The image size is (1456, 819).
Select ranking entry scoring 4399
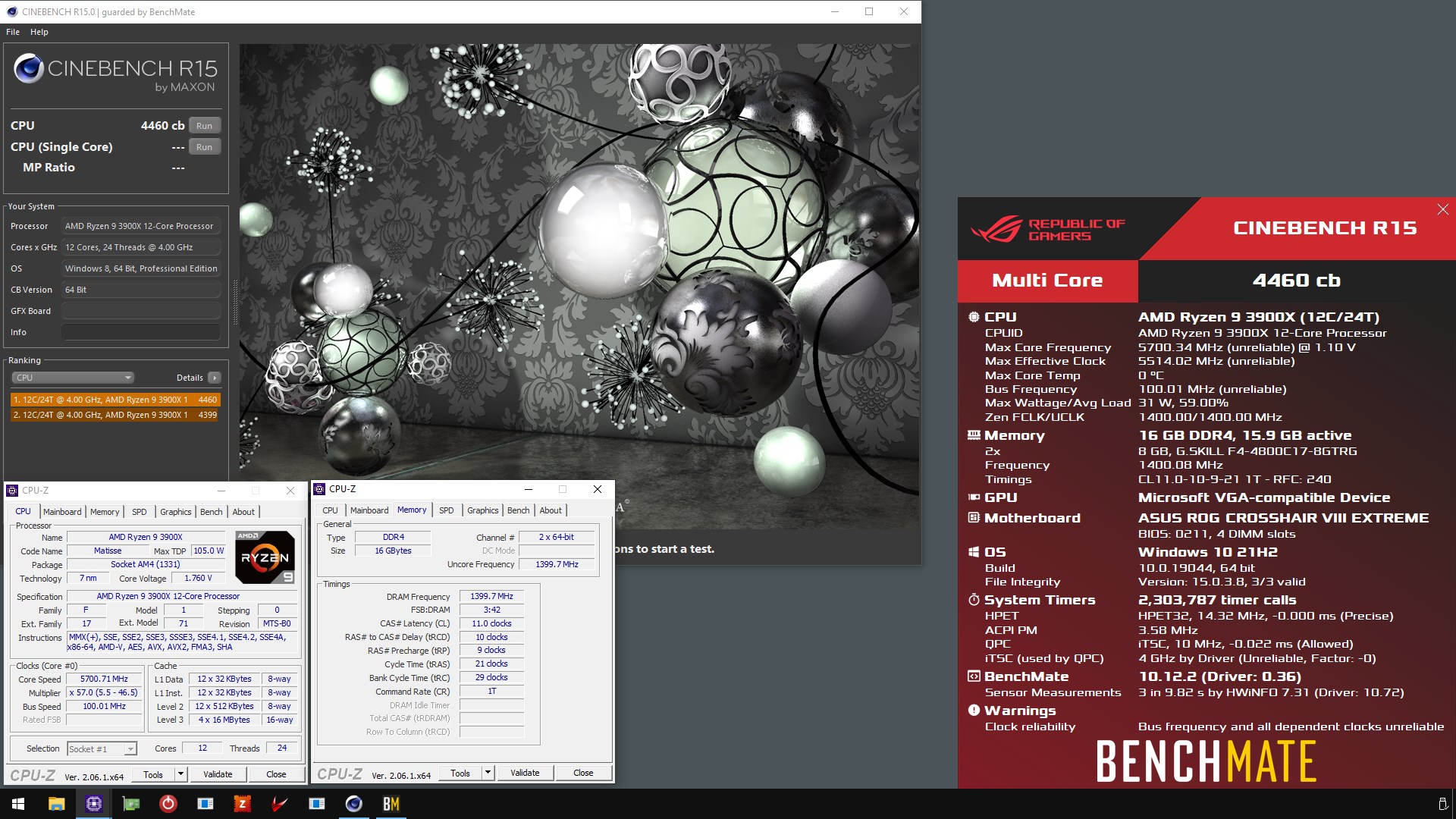pyautogui.click(x=115, y=415)
